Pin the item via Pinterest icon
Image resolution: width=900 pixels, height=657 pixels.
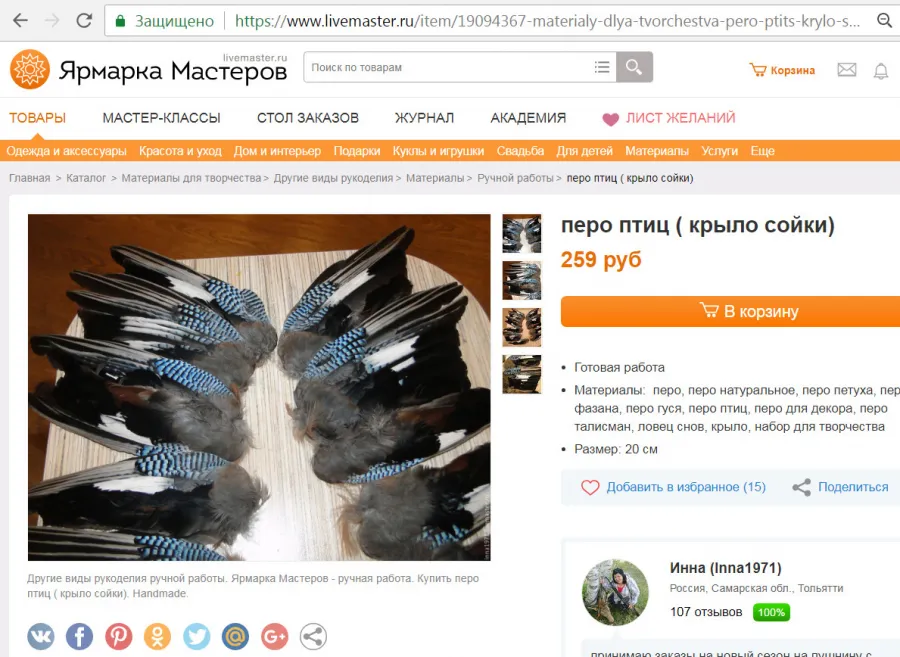(x=119, y=636)
